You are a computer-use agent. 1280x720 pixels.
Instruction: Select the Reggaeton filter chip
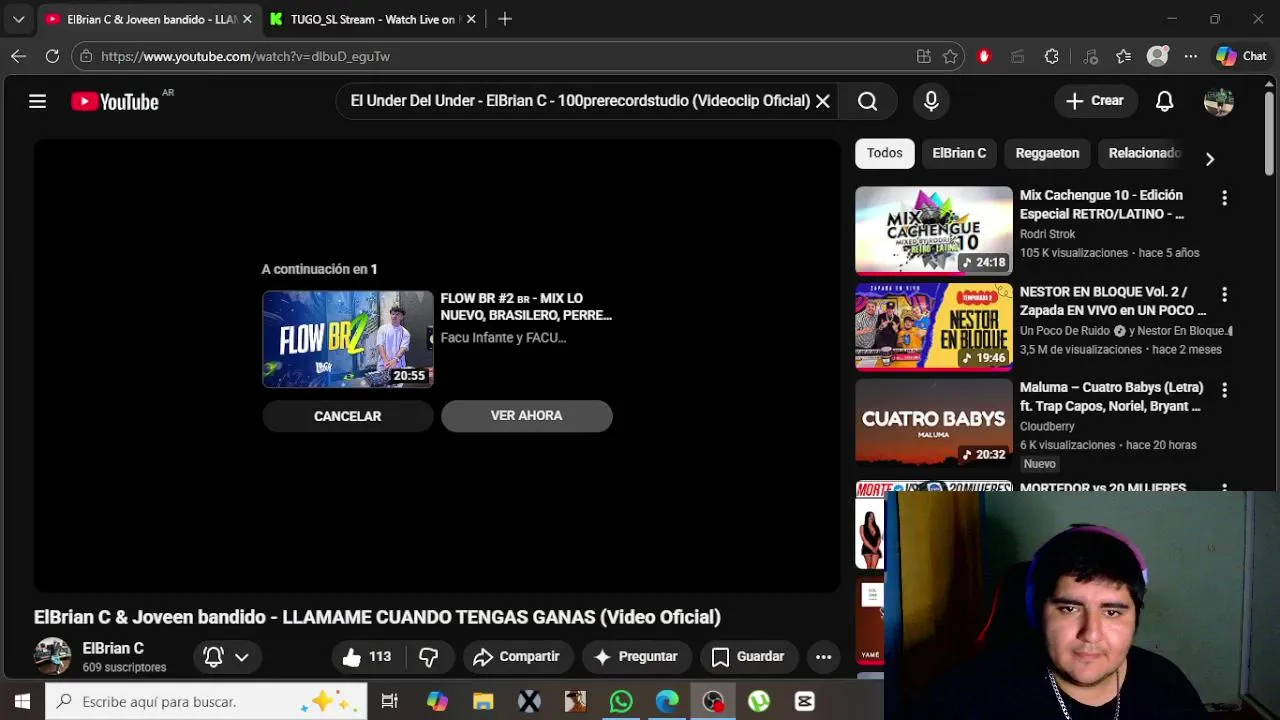click(1047, 153)
